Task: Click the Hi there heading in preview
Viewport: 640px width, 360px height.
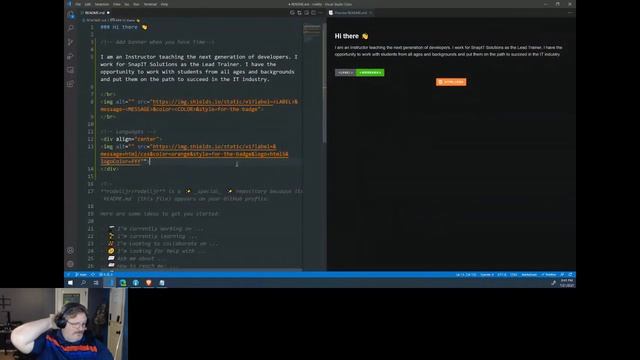Action: pos(351,36)
